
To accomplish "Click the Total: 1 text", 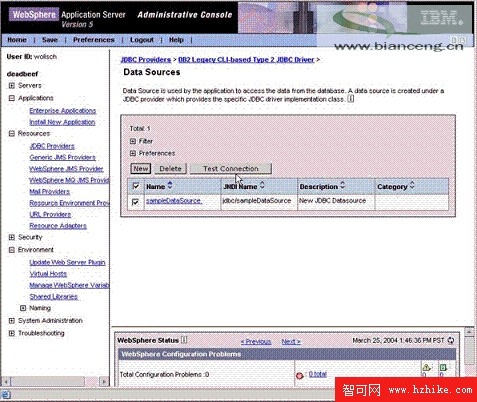I will [x=140, y=129].
